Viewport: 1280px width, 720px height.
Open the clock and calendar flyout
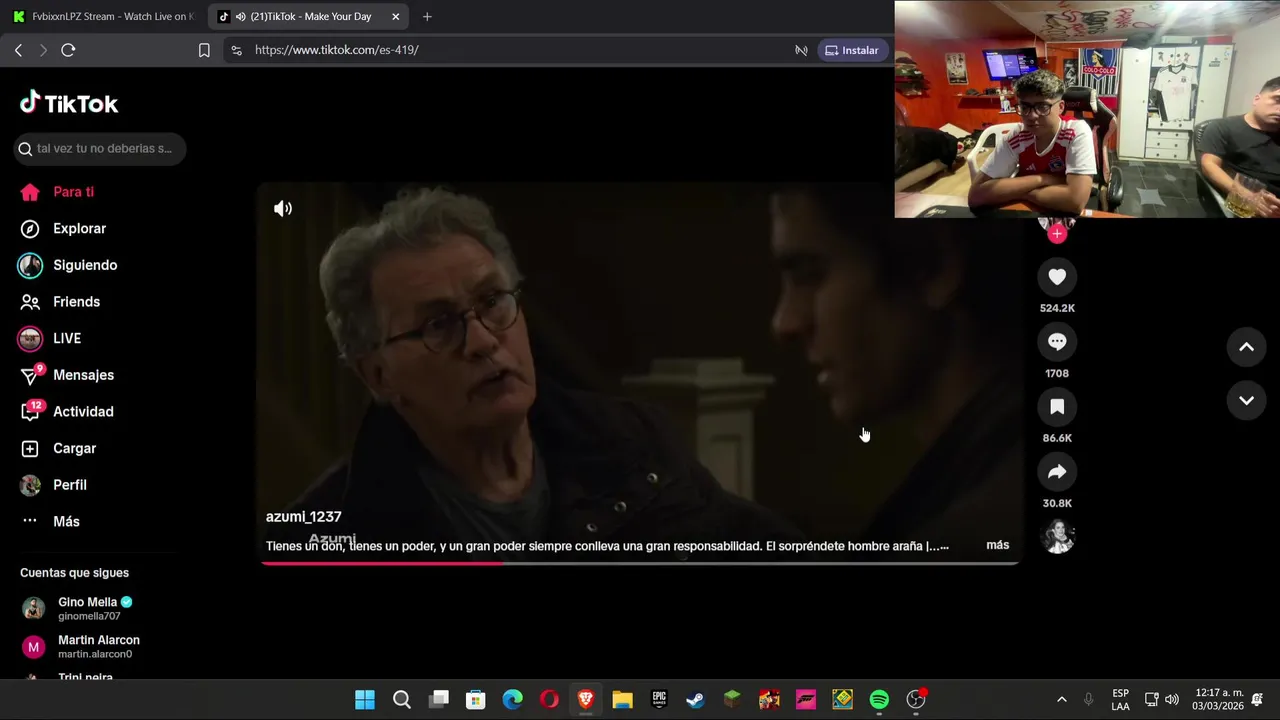click(x=1218, y=700)
